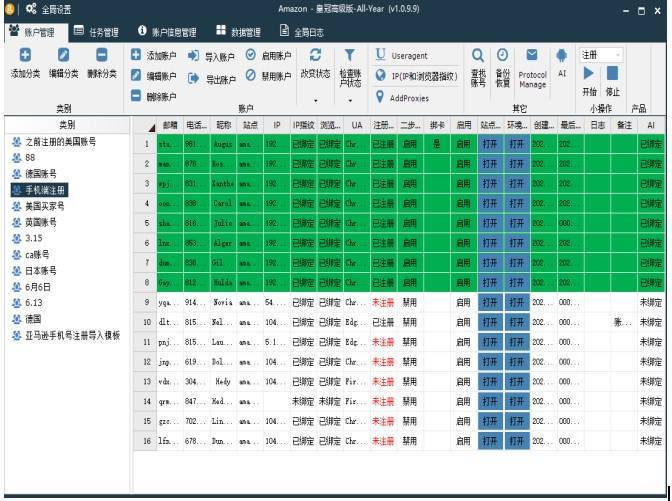Open the 注册 operation dropdown
Image resolution: width=672 pixels, height=501 pixels.
(601, 55)
